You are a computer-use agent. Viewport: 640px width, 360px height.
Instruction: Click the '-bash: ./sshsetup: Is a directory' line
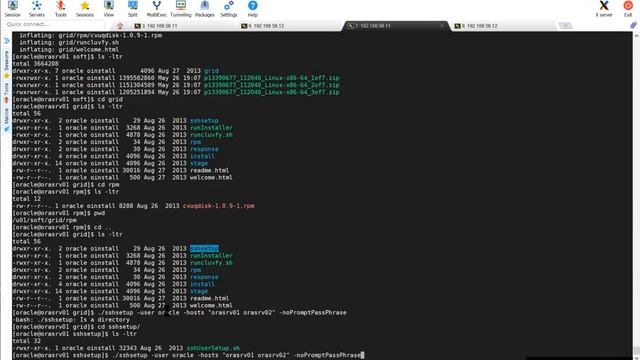click(71, 320)
